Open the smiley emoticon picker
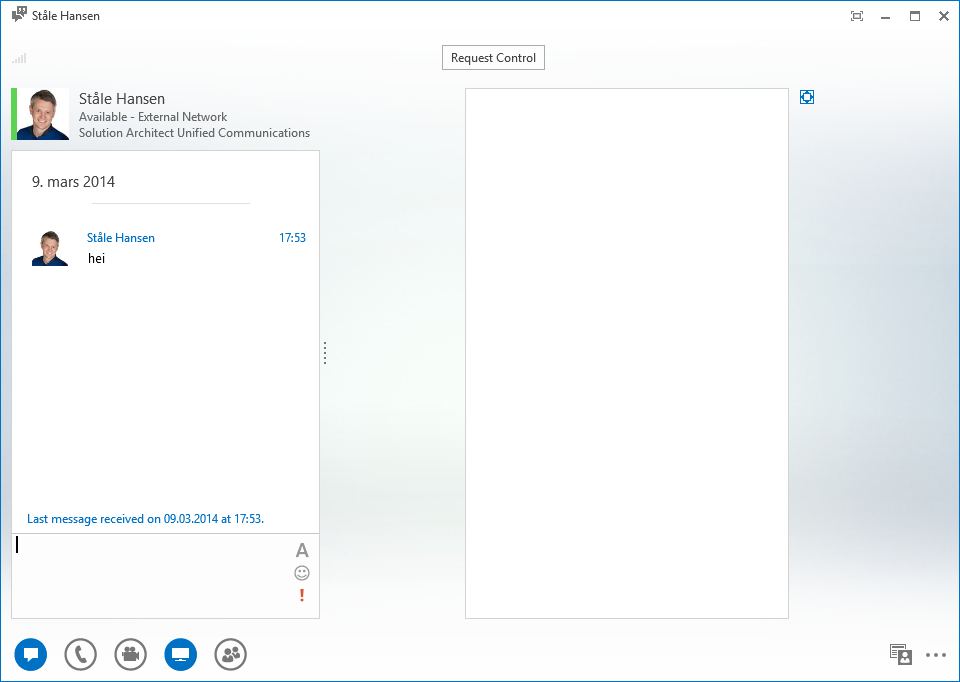 tap(301, 572)
